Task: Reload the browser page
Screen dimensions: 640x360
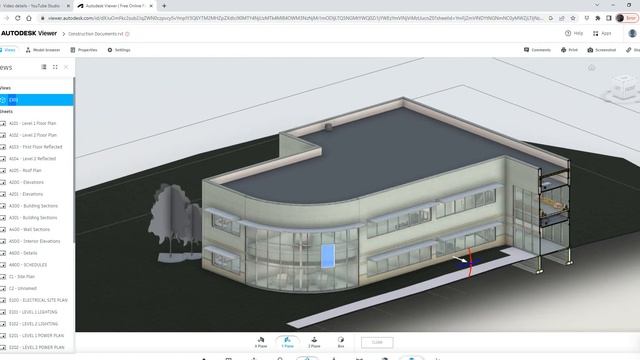Action: pyautogui.click(x=18, y=18)
